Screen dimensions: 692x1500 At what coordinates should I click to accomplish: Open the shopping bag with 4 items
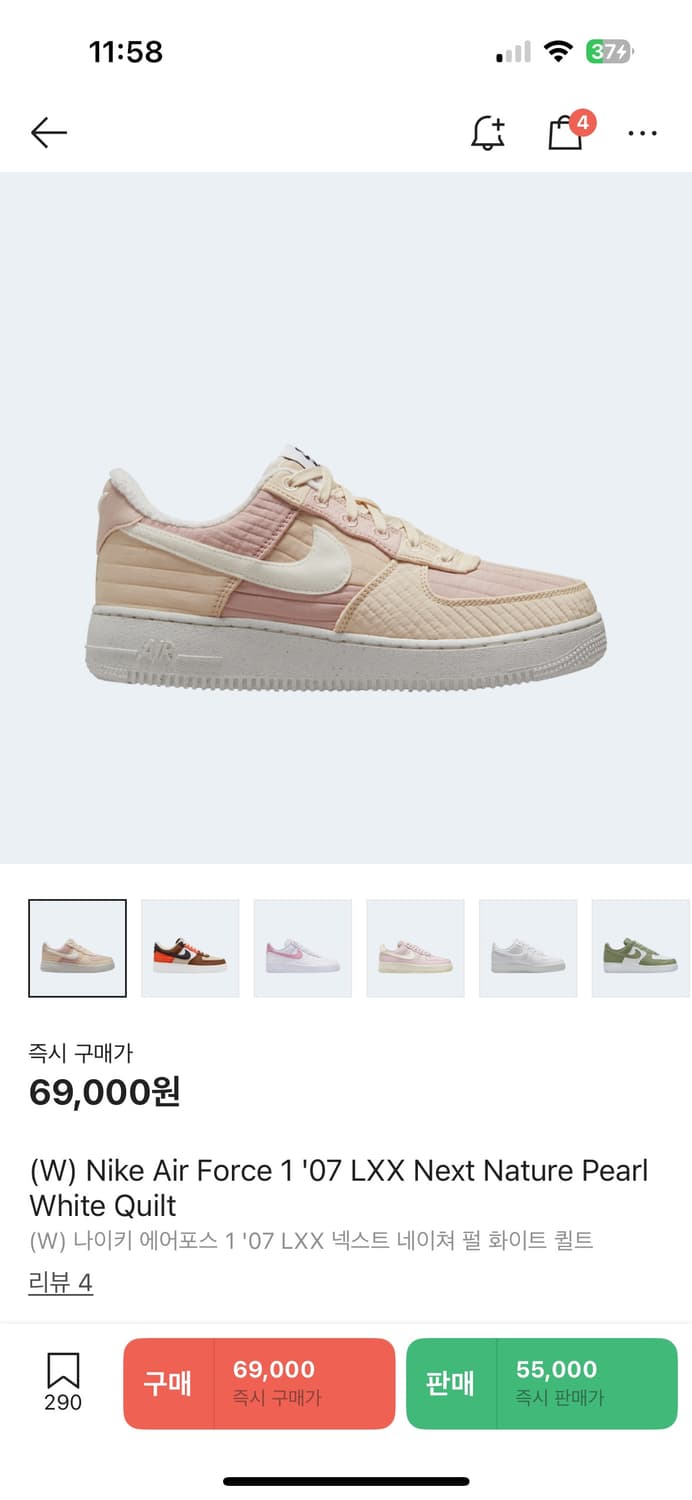point(570,131)
